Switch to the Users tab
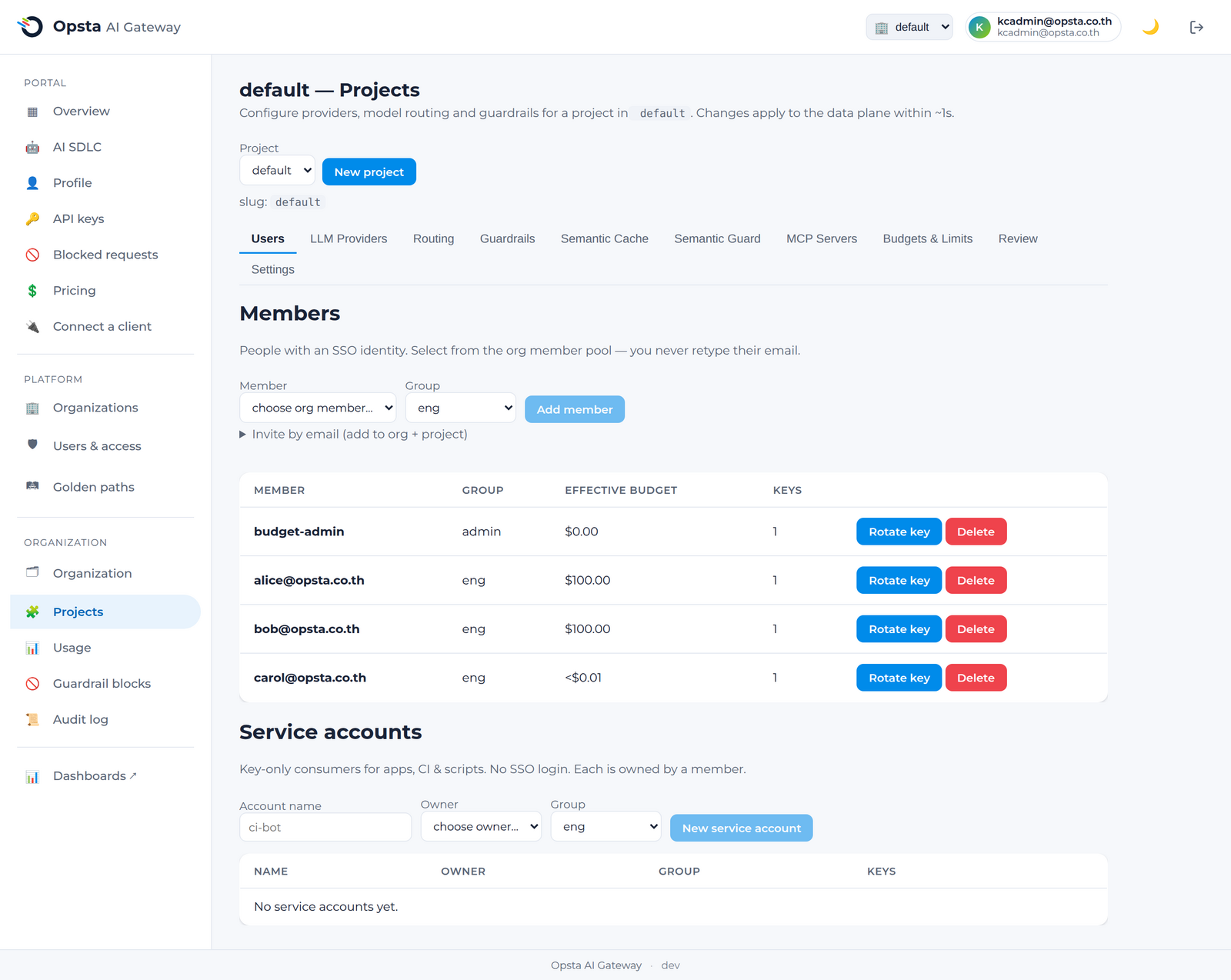This screenshot has width=1231, height=980. (268, 238)
